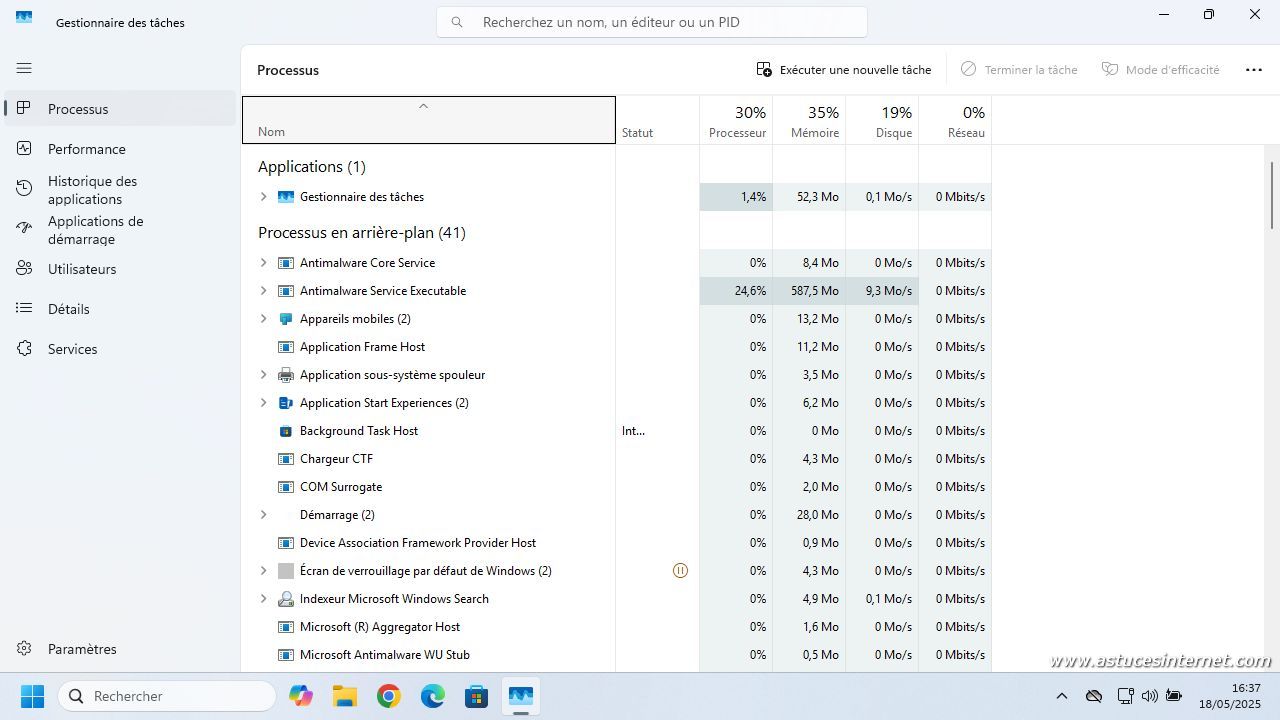This screenshot has height=720, width=1280.
Task: Select Microsoft Antimalware WU Stub row
Action: (616, 655)
